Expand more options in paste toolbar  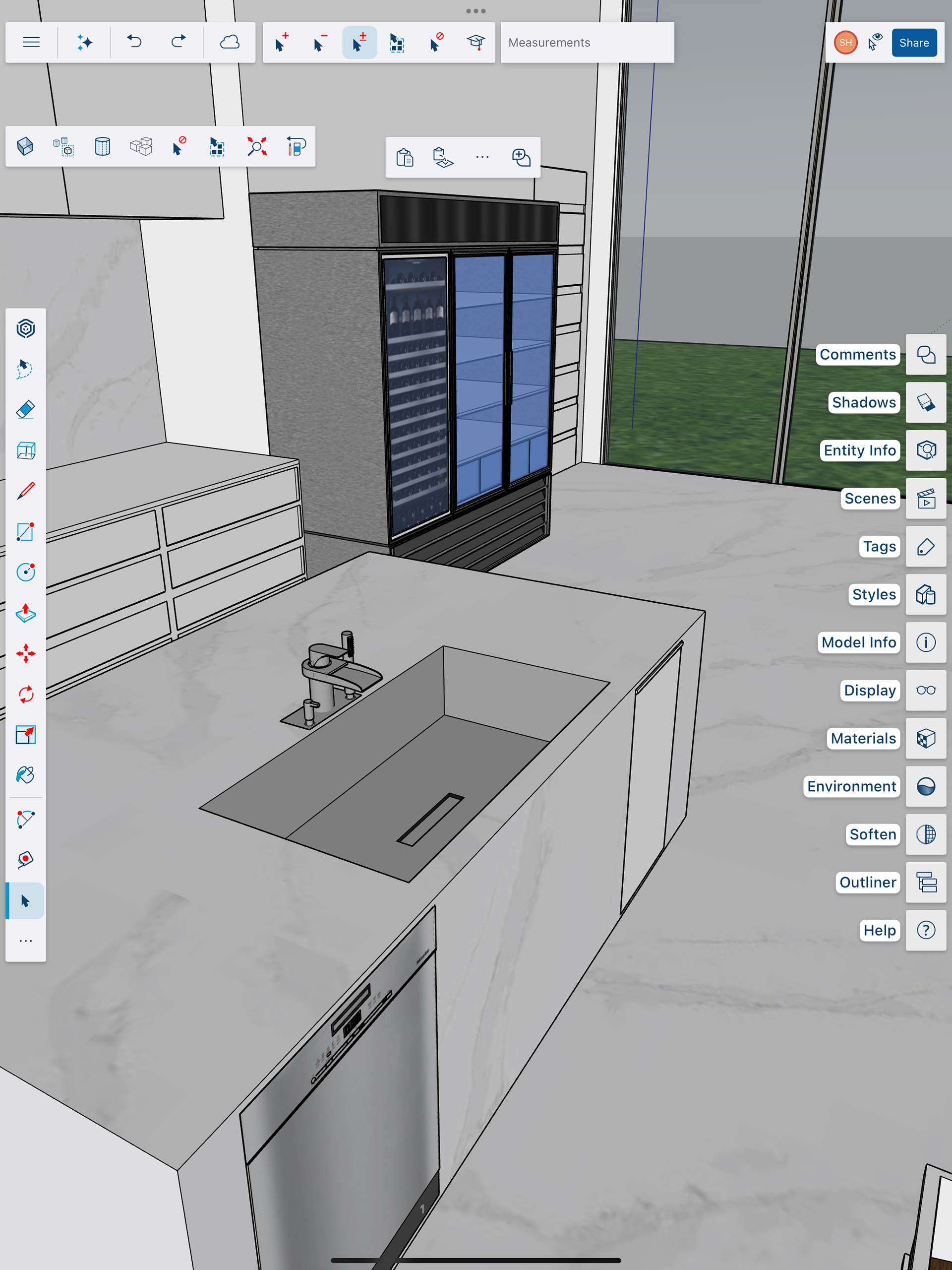(x=482, y=157)
